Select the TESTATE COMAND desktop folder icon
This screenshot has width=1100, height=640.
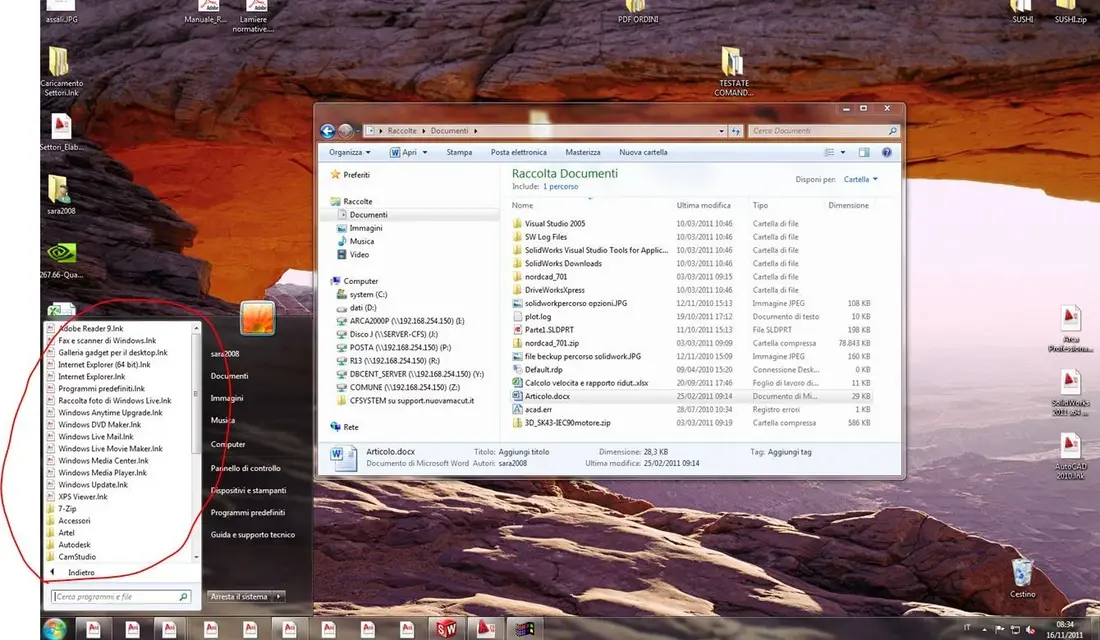pyautogui.click(x=733, y=72)
